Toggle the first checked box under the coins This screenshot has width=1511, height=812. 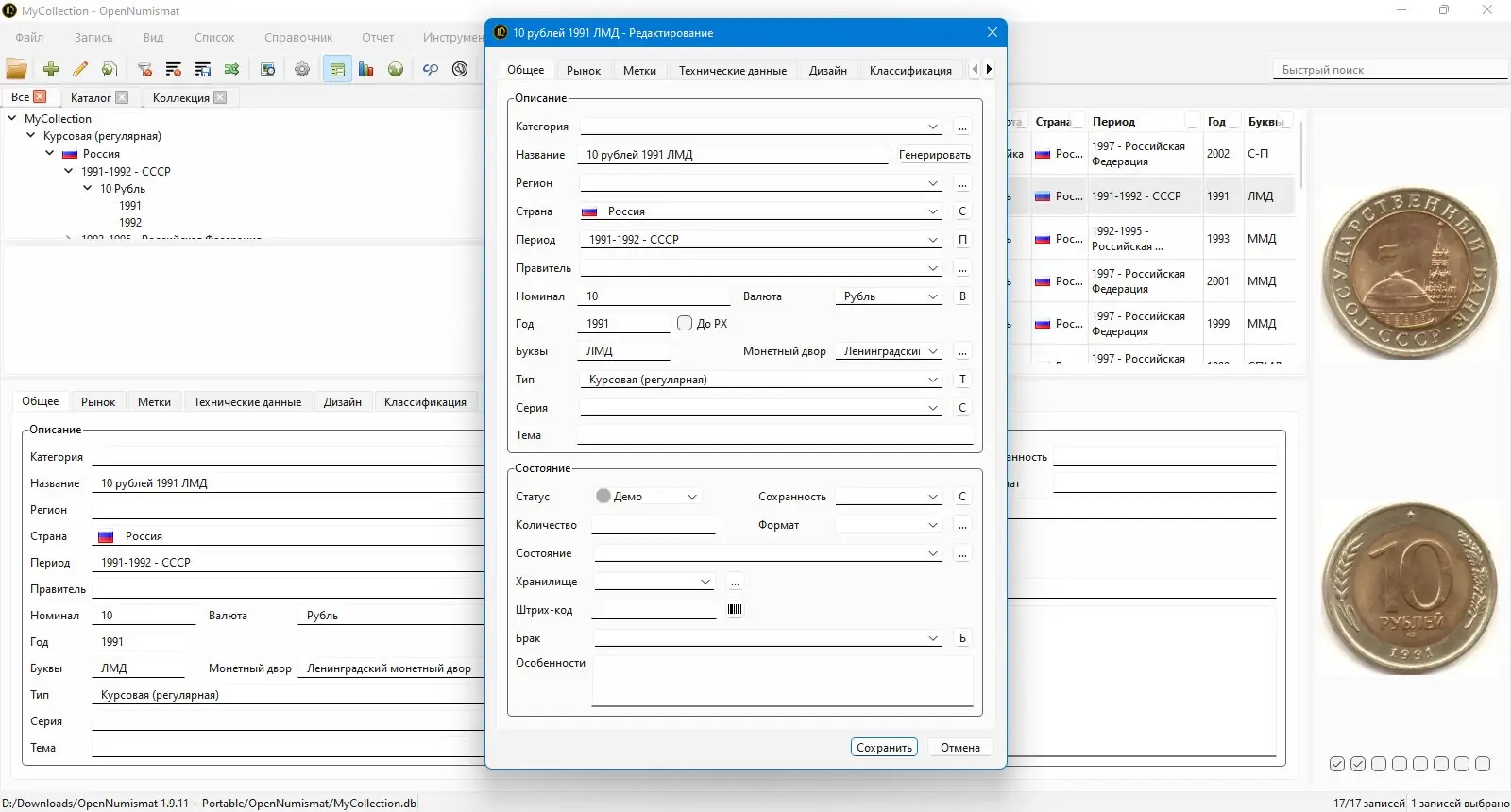[1337, 764]
